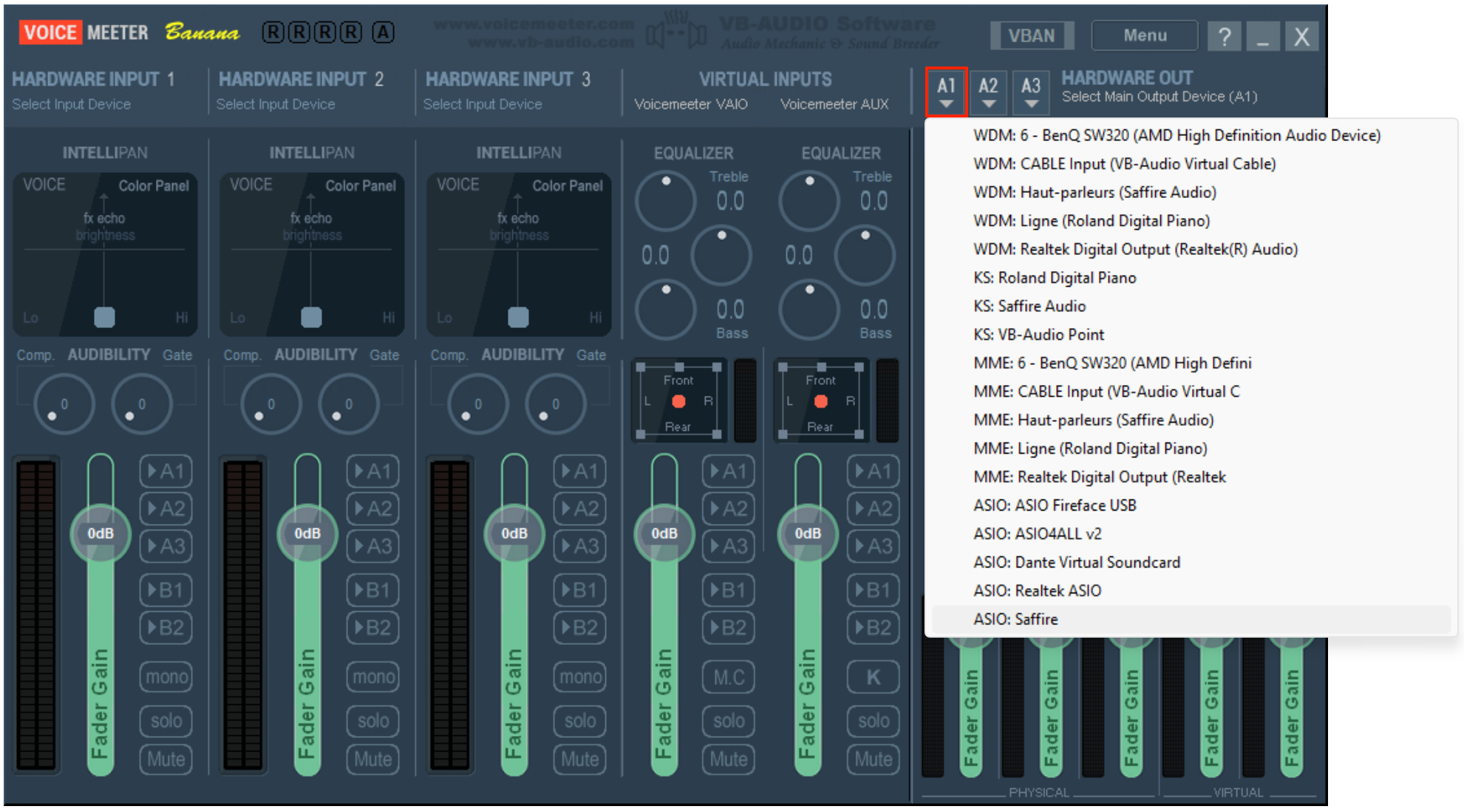Viewport: 1464px width, 812px height.
Task: Select input device for Hardware Input 3
Action: 483,104
